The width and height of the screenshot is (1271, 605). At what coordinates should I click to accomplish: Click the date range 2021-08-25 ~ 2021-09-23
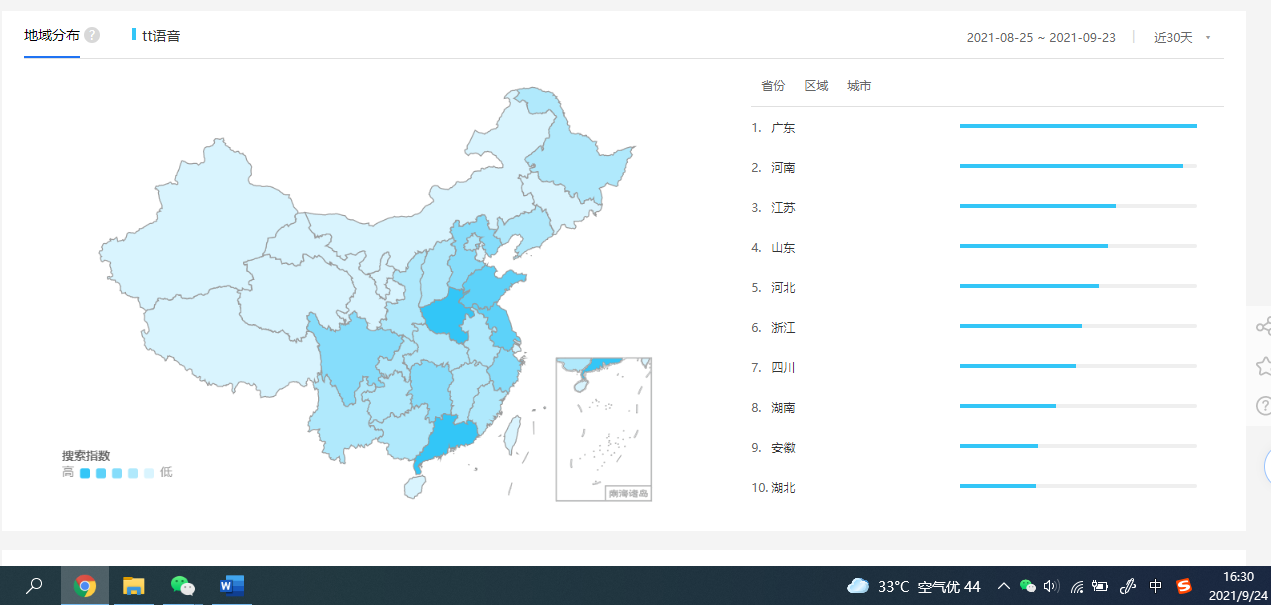[1041, 37]
